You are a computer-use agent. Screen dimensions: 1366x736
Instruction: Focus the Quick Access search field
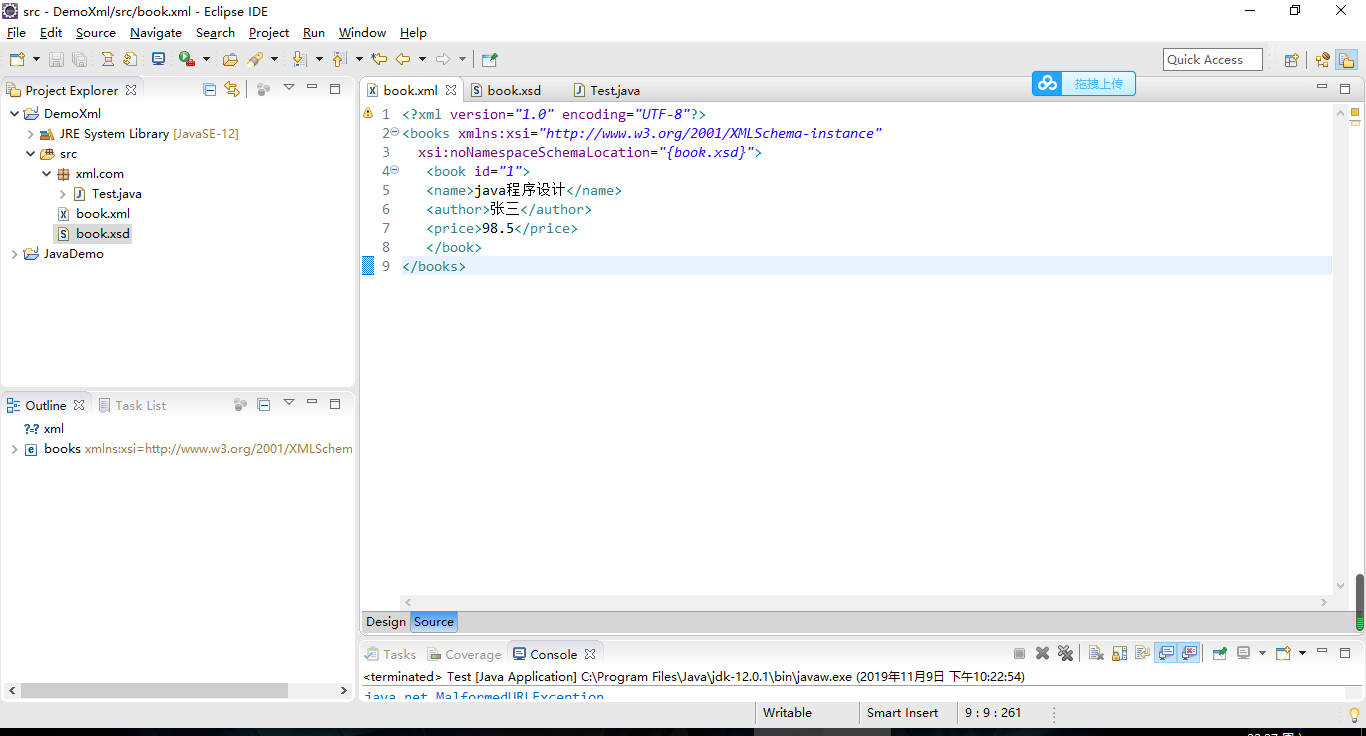[1213, 60]
